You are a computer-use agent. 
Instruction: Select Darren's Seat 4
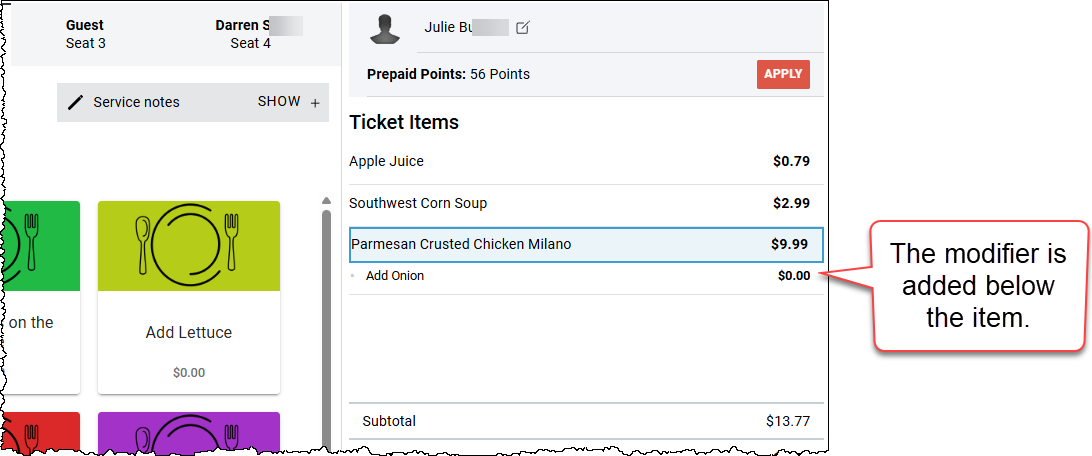(x=251, y=34)
